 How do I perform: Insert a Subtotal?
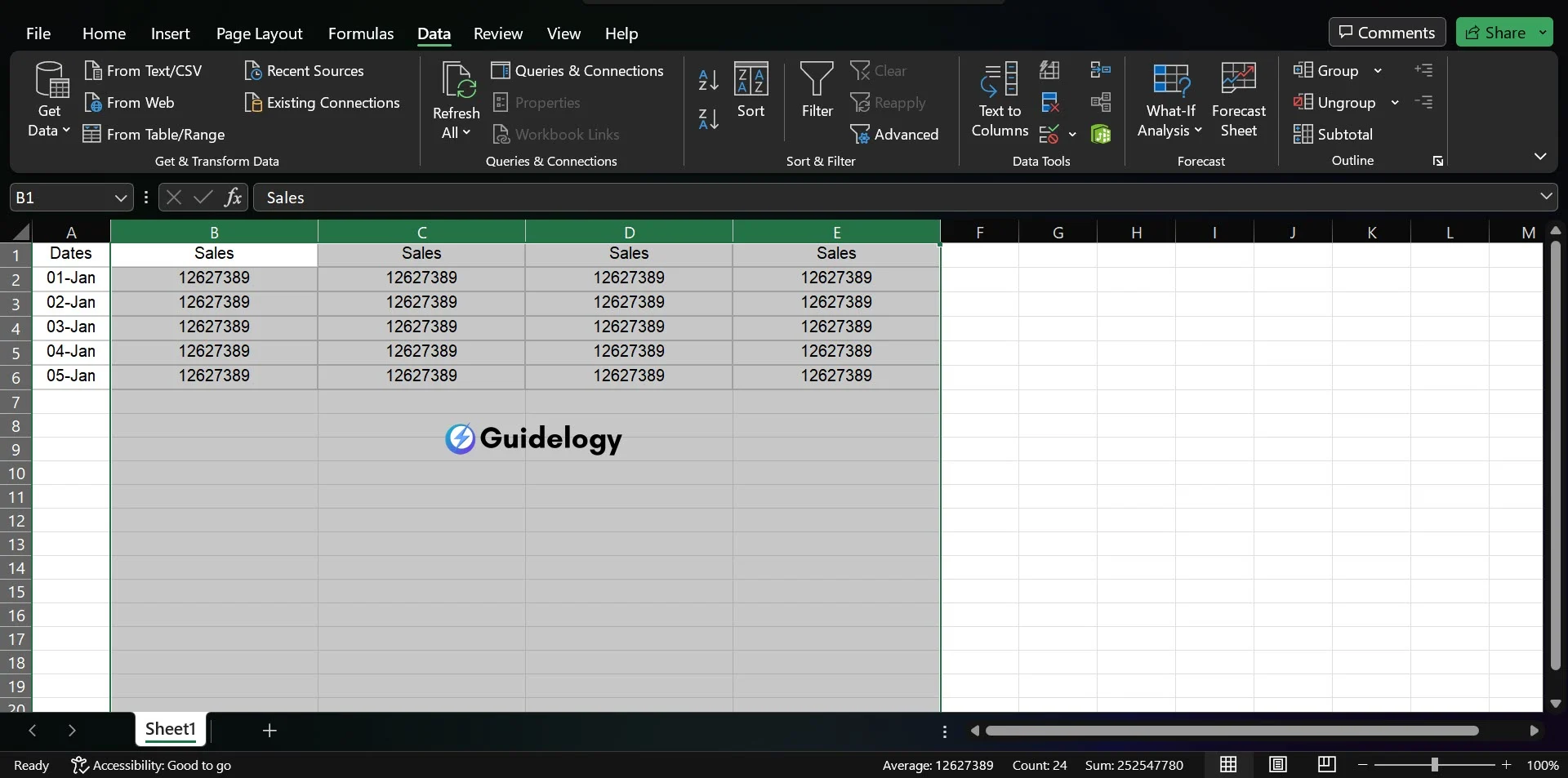click(1333, 135)
